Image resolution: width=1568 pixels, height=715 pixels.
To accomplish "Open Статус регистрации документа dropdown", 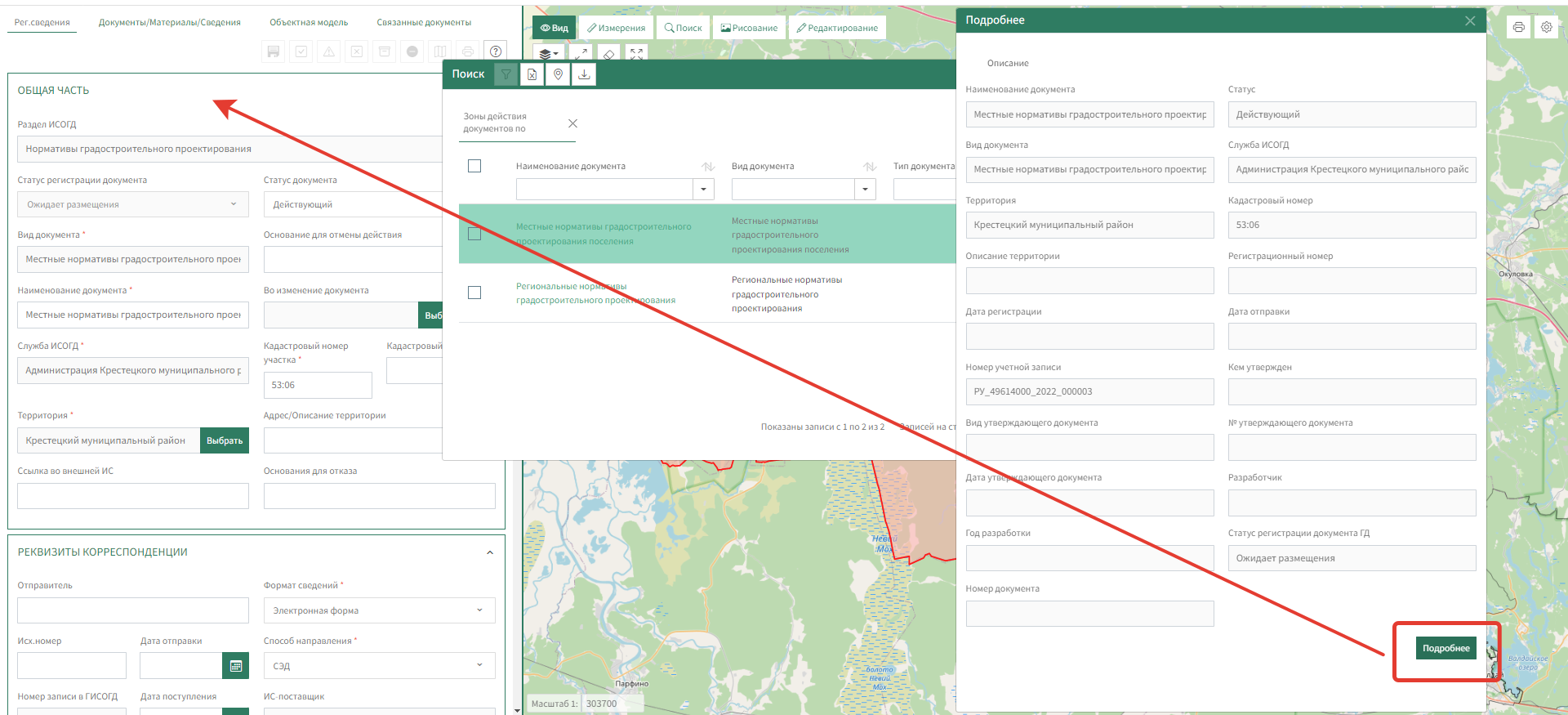I will 132,204.
